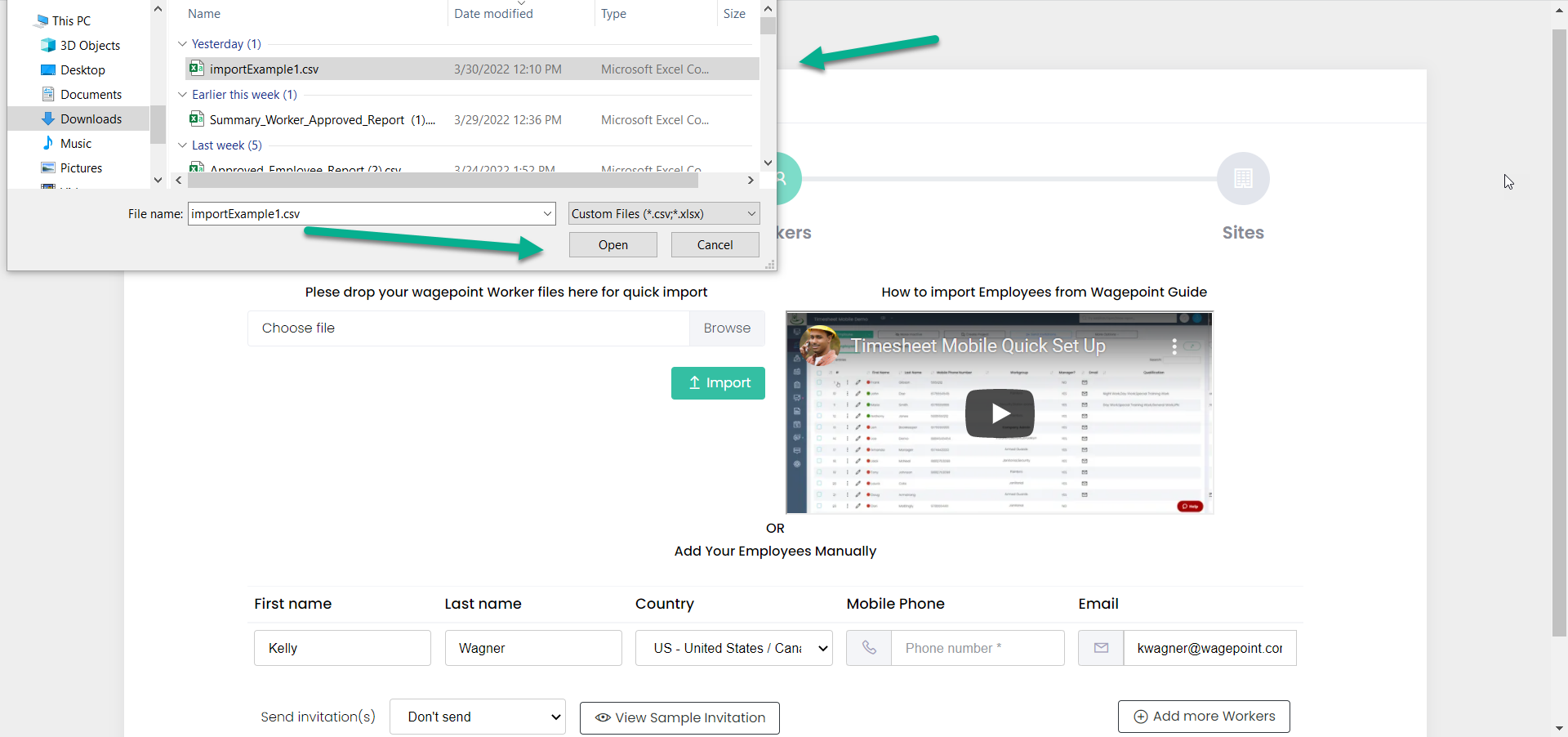
Task: Click Add more Workers button
Action: click(1204, 717)
